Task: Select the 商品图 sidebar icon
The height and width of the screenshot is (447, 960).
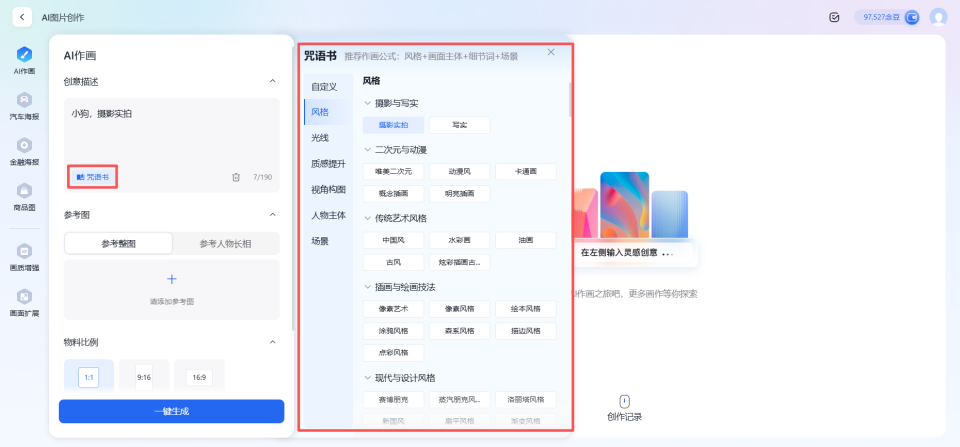Action: click(24, 191)
